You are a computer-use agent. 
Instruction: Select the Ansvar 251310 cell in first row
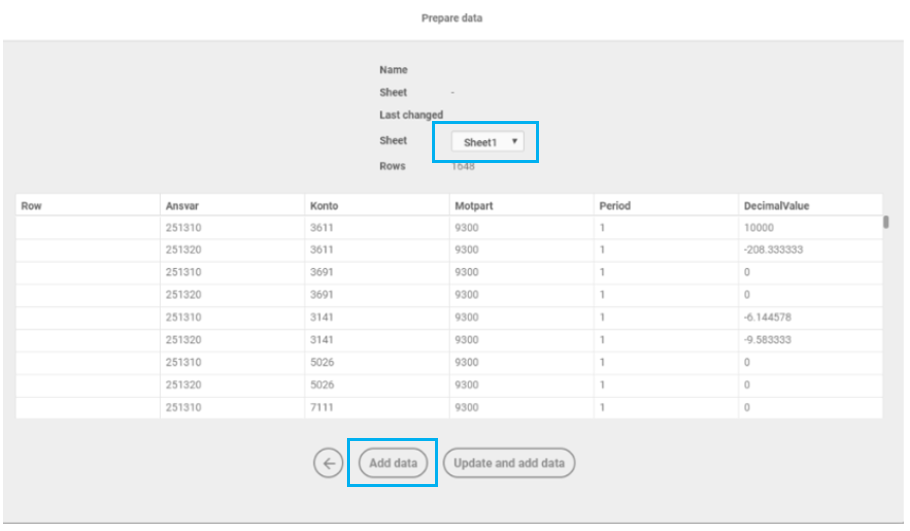pyautogui.click(x=183, y=228)
